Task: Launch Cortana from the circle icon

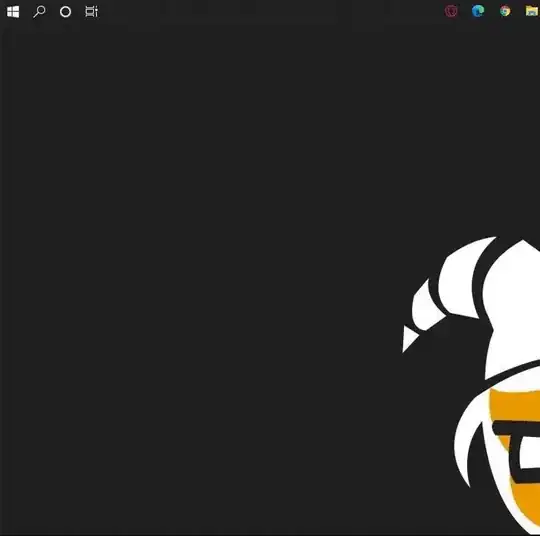Action: [65, 12]
